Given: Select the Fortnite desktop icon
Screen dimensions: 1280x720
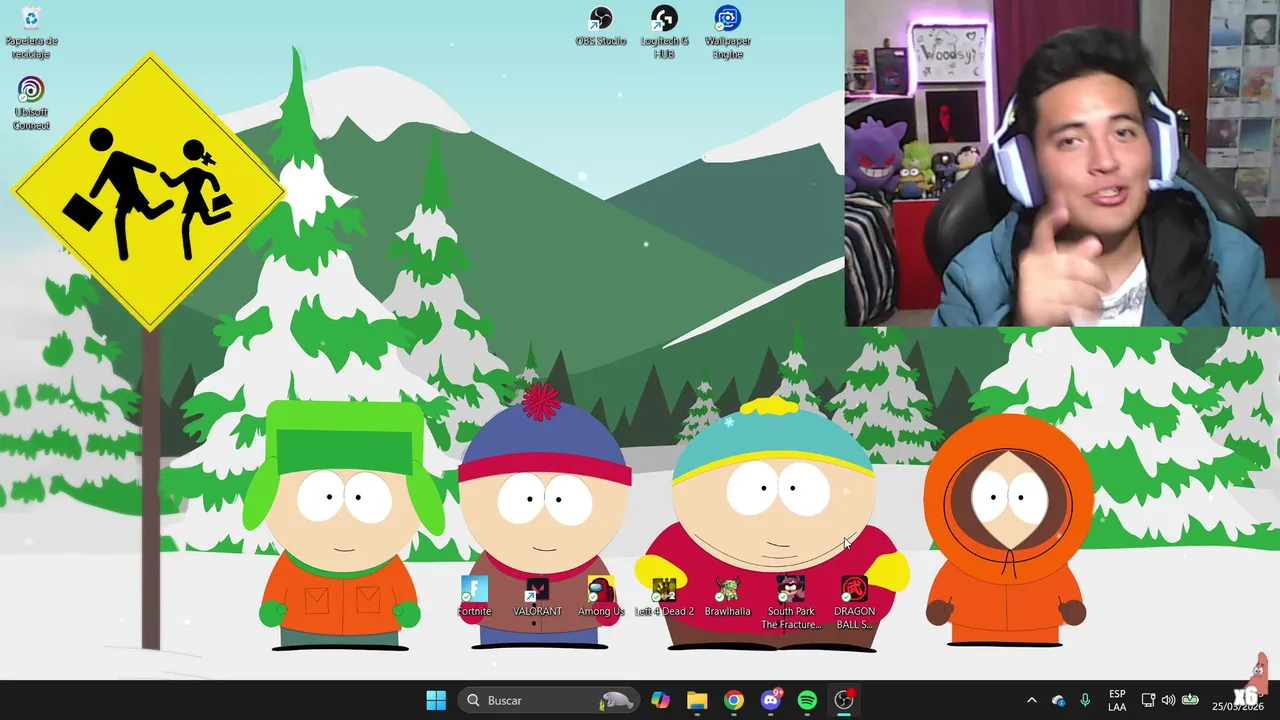Looking at the screenshot, I should pyautogui.click(x=474, y=596).
